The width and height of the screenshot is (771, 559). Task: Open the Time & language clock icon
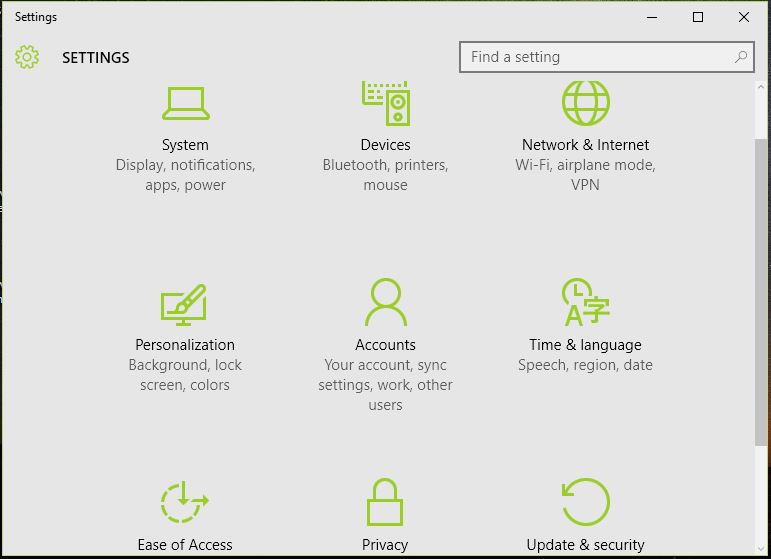point(586,302)
